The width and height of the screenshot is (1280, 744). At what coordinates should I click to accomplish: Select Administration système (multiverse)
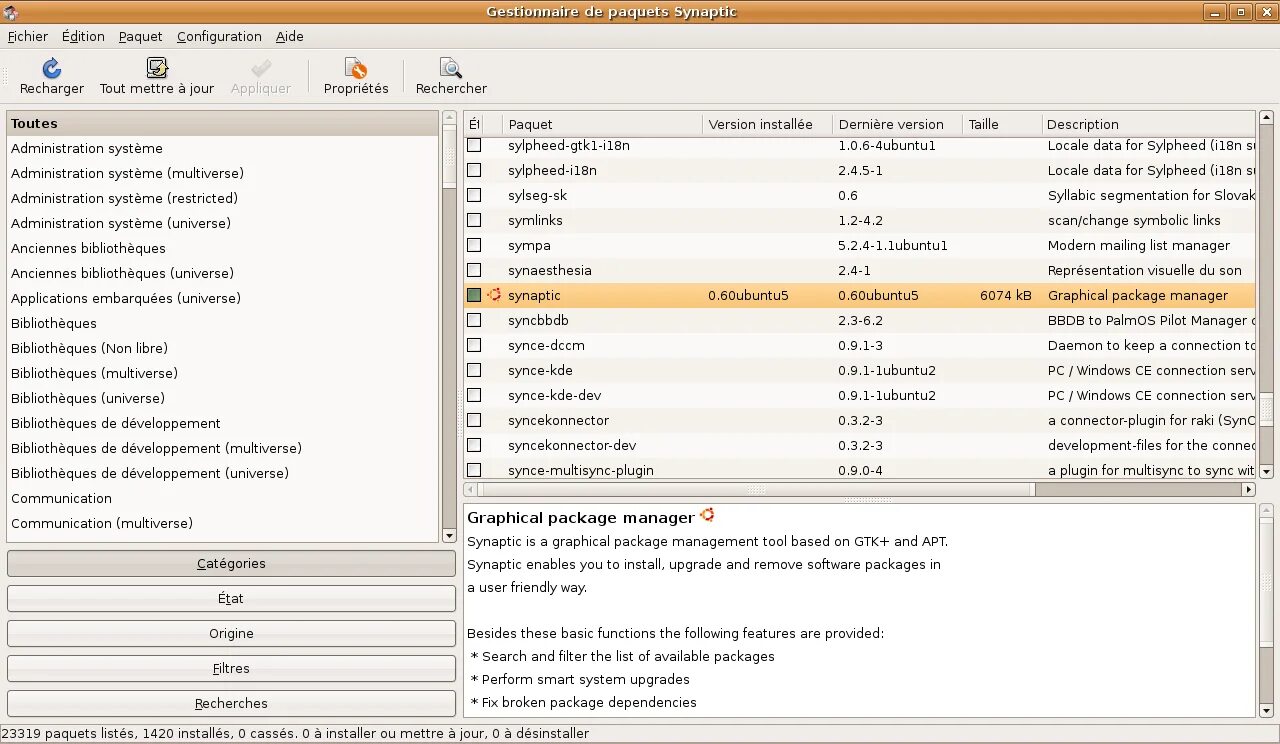[223, 173]
